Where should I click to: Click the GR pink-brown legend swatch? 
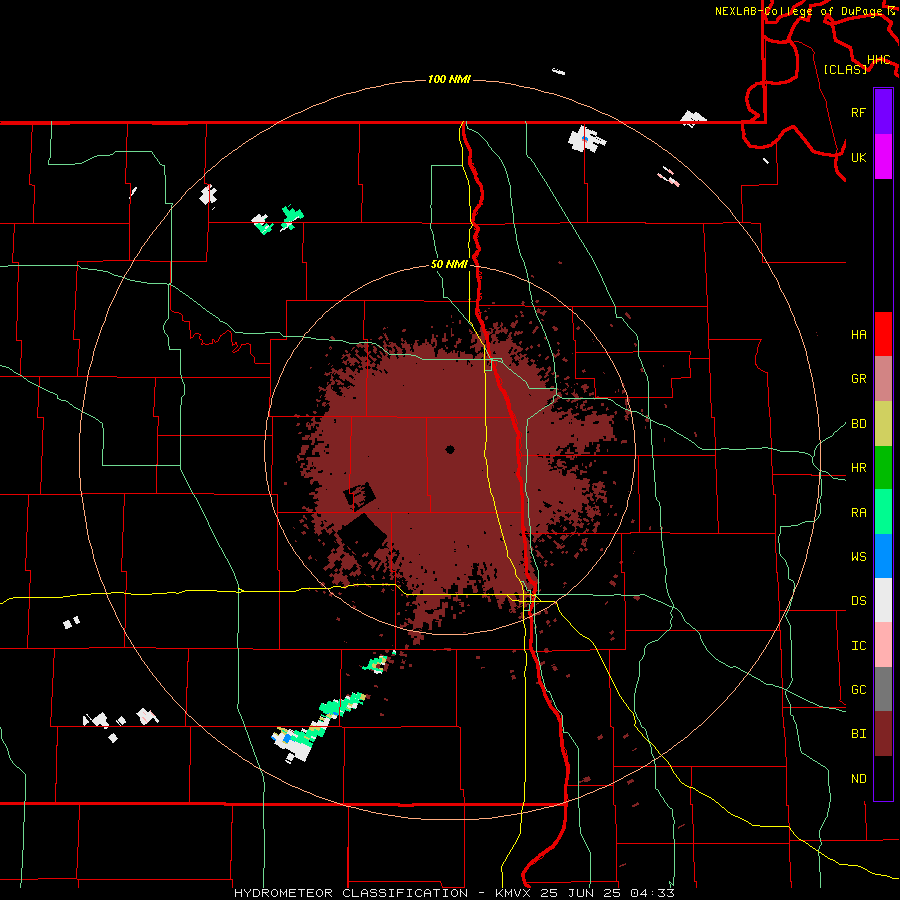coord(883,379)
